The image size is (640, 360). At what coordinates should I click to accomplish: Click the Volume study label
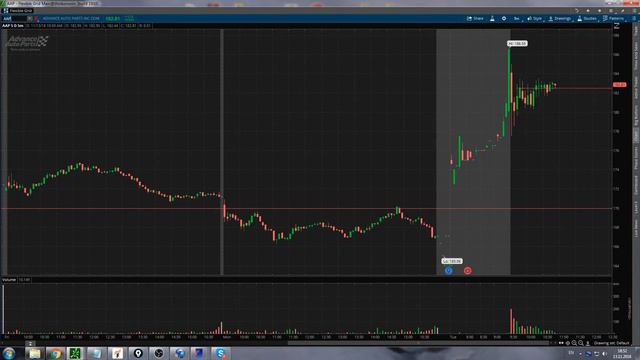click(x=9, y=280)
